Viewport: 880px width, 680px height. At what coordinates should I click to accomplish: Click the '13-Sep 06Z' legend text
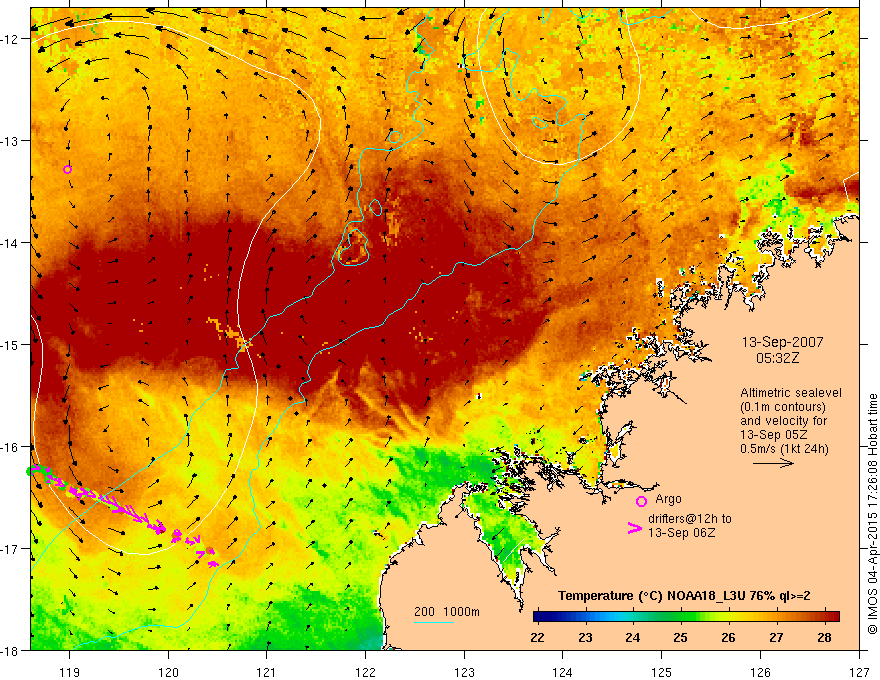[x=682, y=532]
